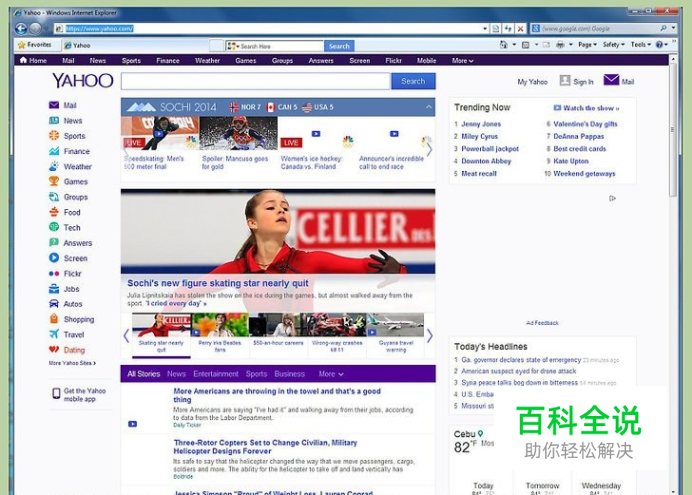The width and height of the screenshot is (692, 495).
Task: Open Answers icon in sidebar
Action: (54, 243)
